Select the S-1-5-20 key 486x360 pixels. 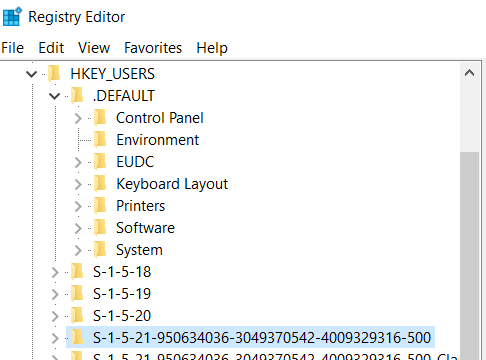click(x=122, y=316)
